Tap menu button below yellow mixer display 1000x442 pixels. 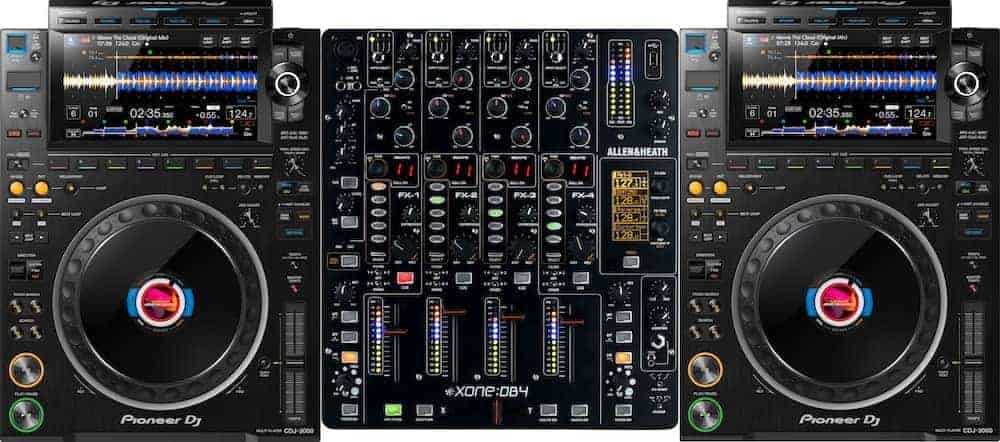point(631,261)
